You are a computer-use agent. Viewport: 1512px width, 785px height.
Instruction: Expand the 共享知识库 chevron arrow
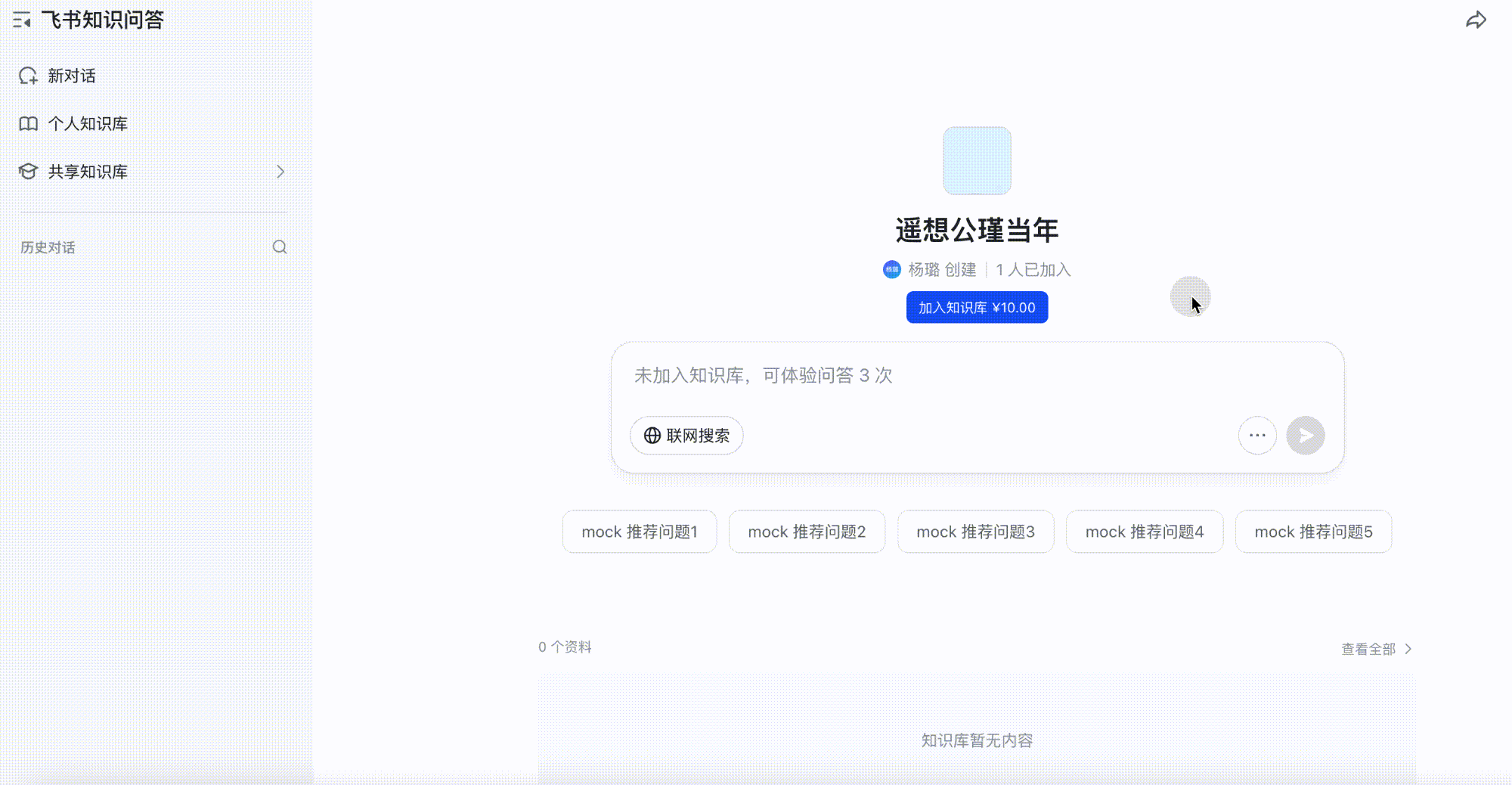click(280, 172)
